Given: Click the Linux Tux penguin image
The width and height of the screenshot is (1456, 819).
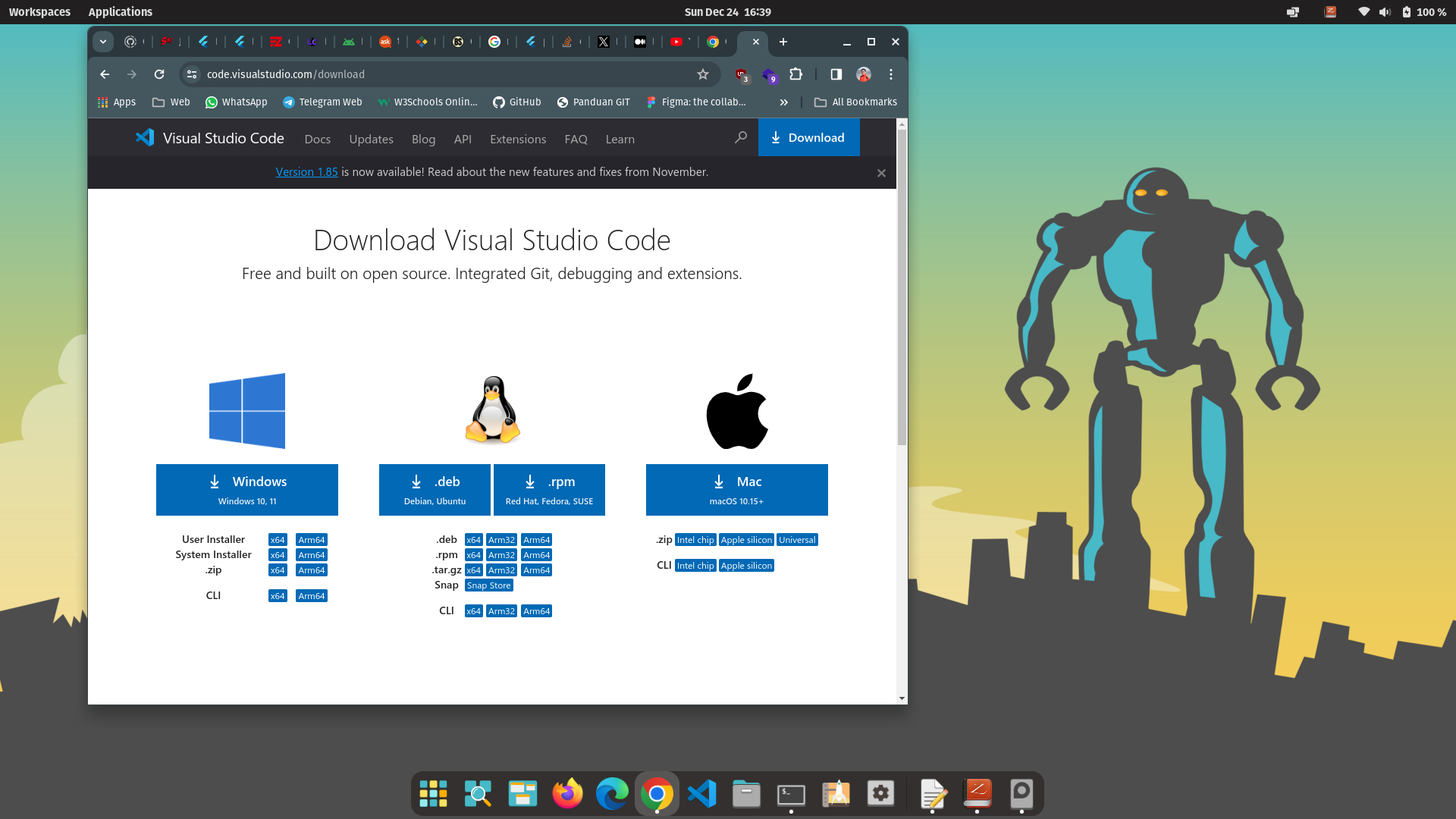Looking at the screenshot, I should pyautogui.click(x=493, y=409).
